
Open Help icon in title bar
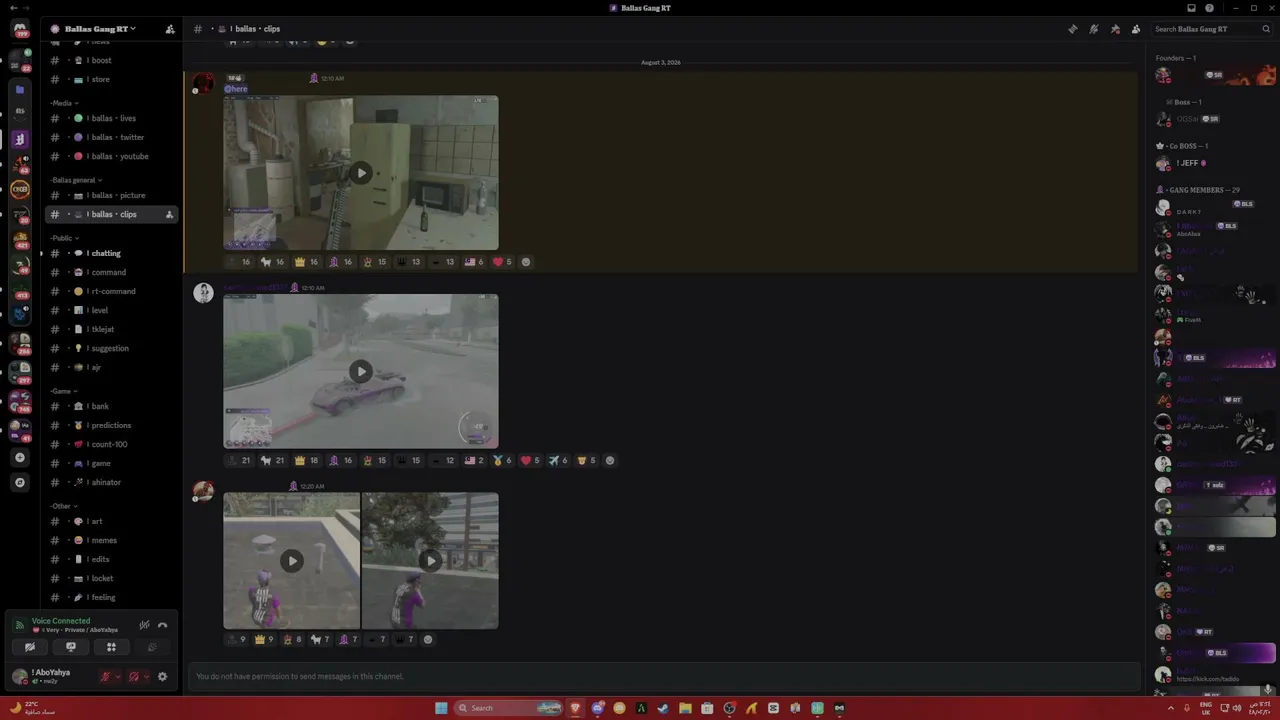(1209, 8)
